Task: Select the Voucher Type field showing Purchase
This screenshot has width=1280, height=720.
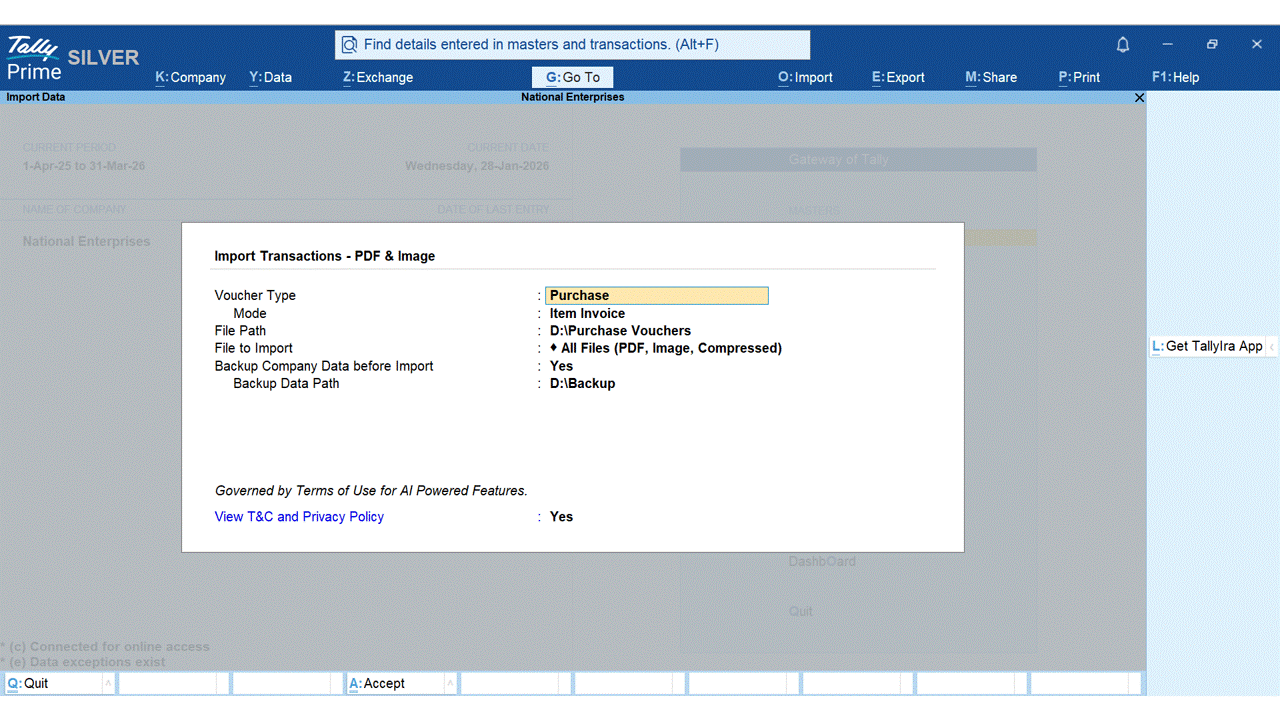Action: (657, 296)
